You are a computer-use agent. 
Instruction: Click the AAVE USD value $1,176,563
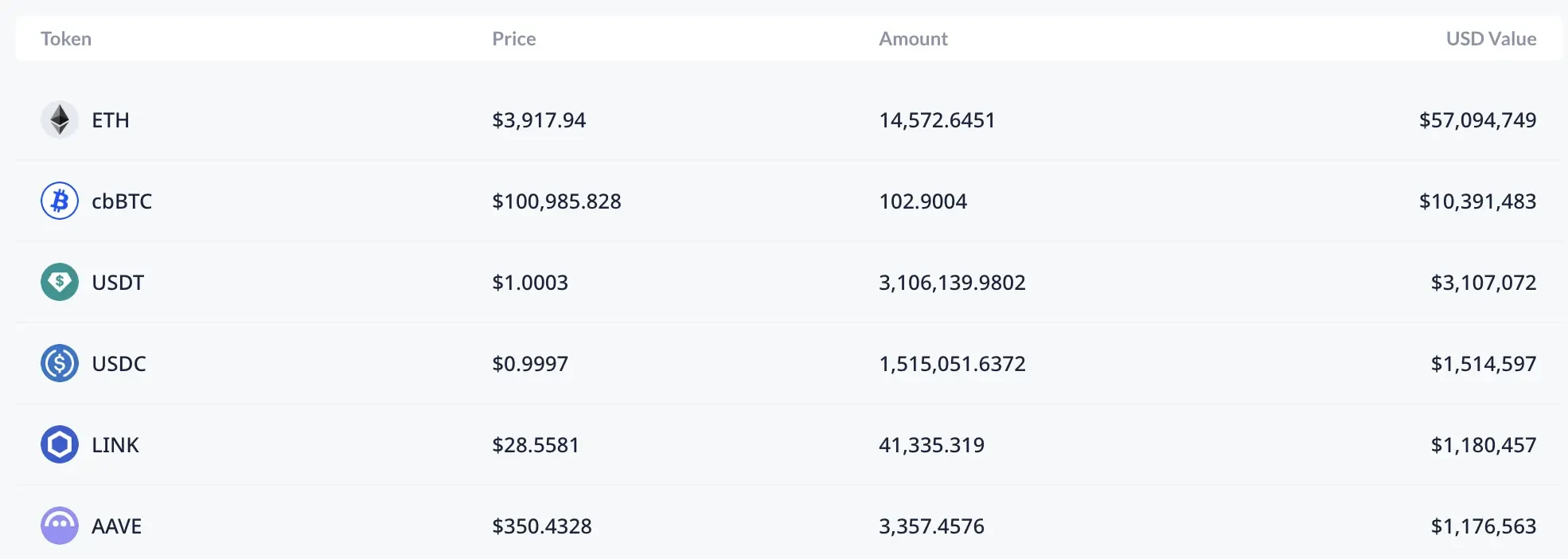pos(1483,526)
